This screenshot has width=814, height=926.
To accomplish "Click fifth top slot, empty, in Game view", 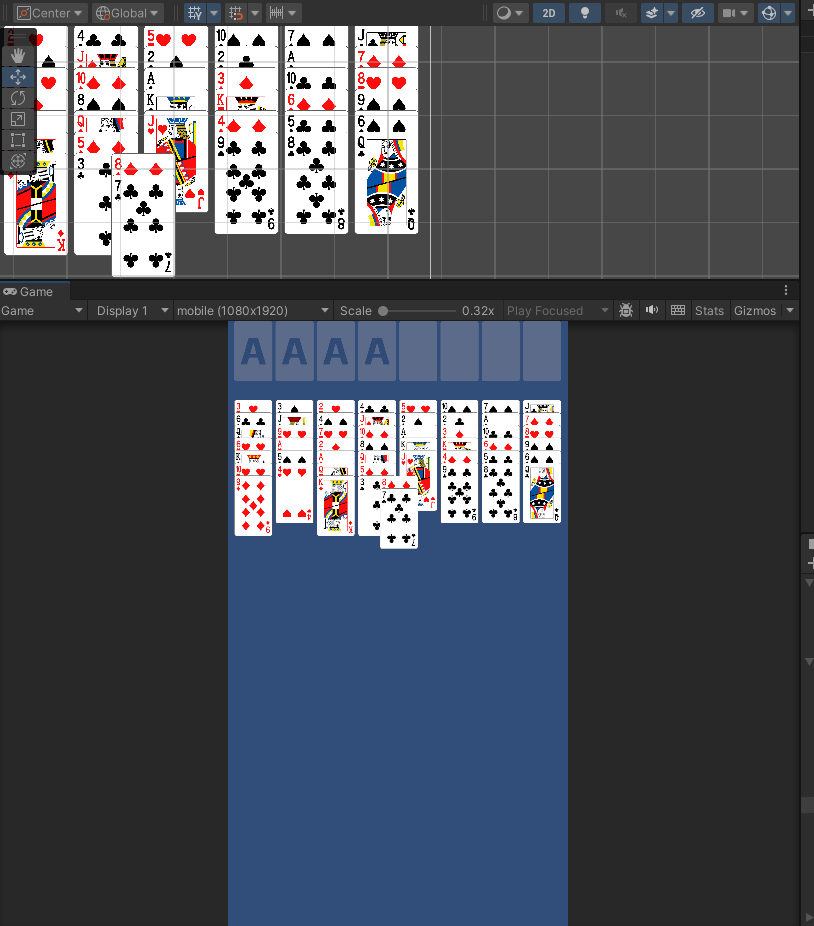I will pyautogui.click(x=418, y=351).
